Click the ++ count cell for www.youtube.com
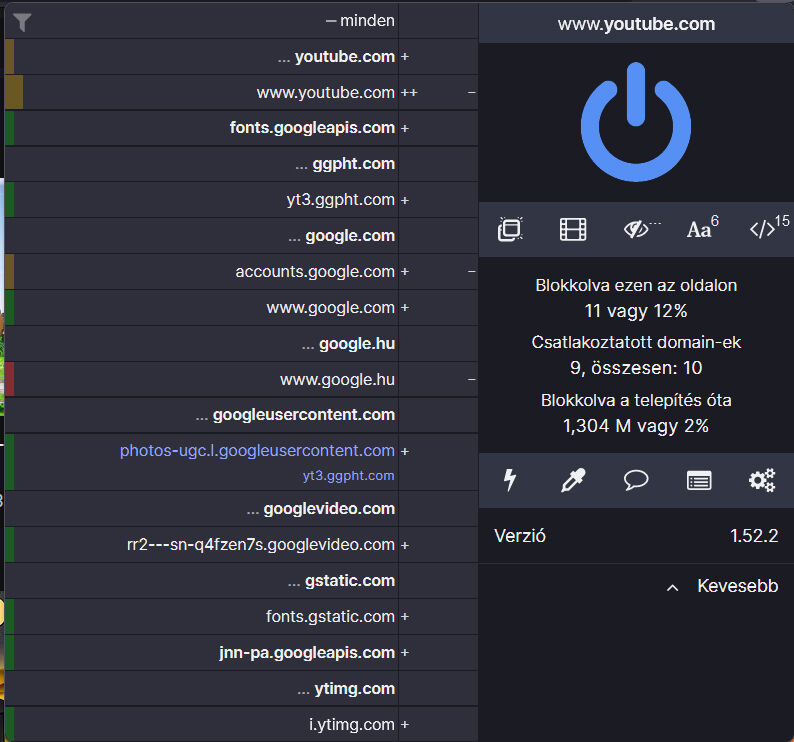Image resolution: width=794 pixels, height=742 pixels. [438, 93]
